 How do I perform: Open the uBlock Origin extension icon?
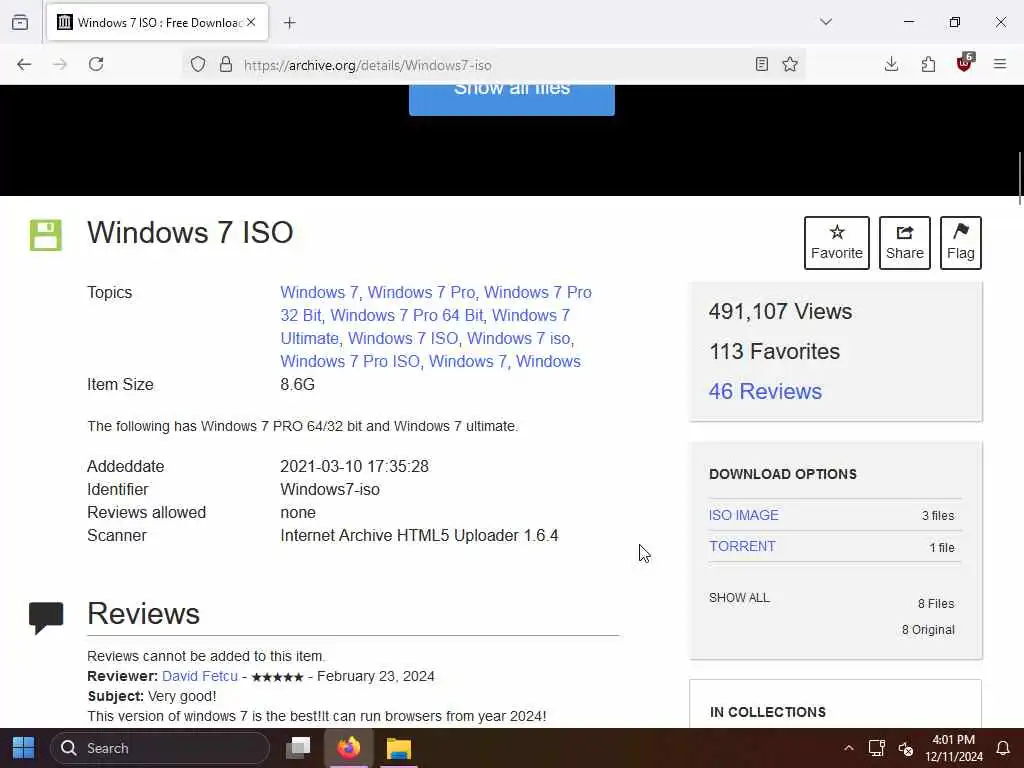(x=965, y=63)
